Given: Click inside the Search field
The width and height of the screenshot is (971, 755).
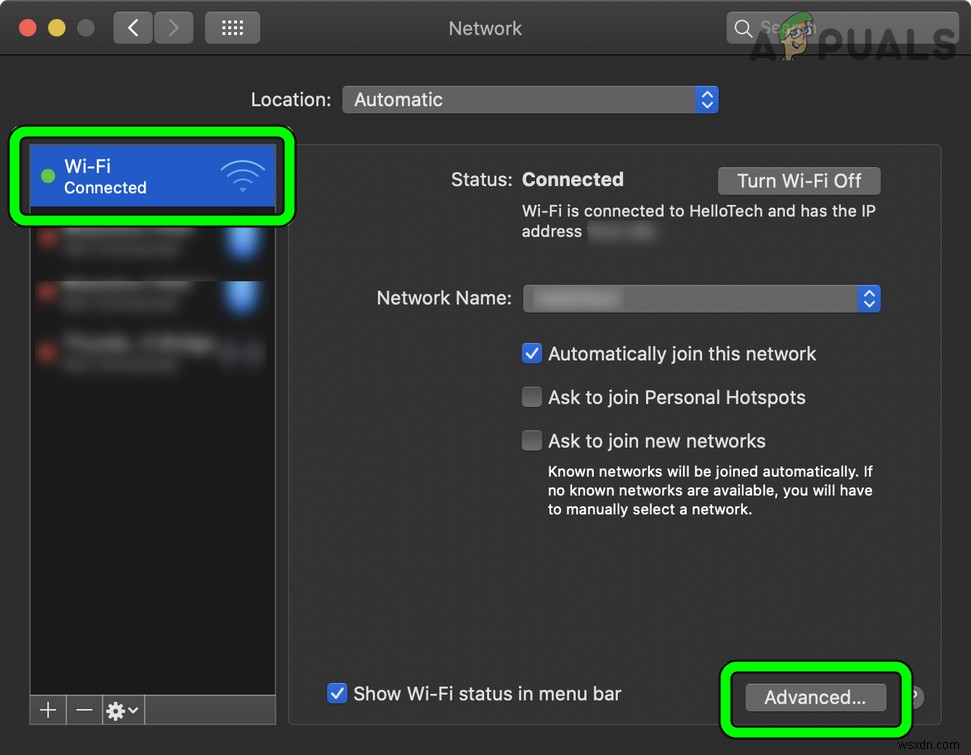Looking at the screenshot, I should click(x=810, y=28).
